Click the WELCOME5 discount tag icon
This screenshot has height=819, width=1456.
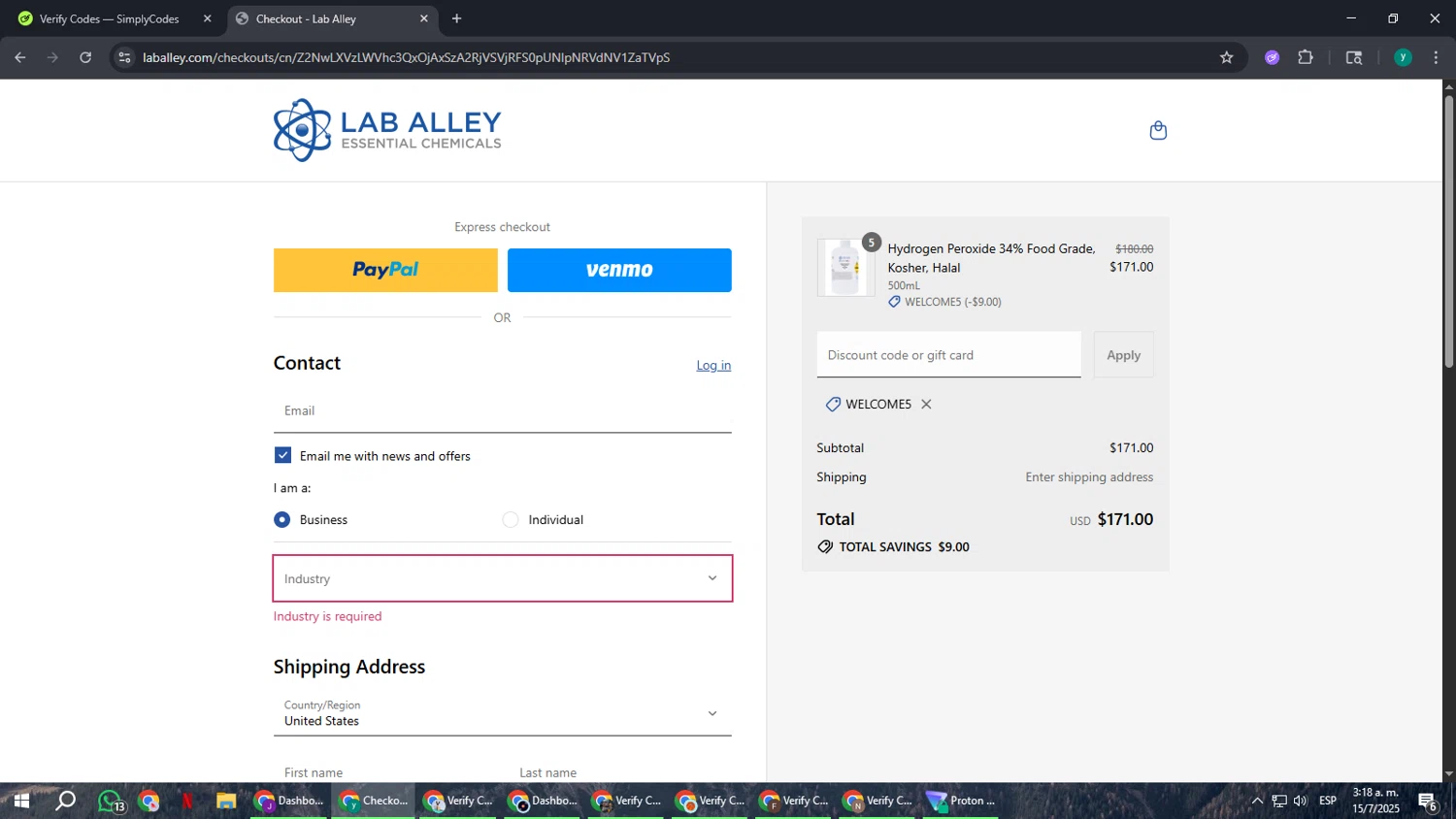pyautogui.click(x=833, y=405)
